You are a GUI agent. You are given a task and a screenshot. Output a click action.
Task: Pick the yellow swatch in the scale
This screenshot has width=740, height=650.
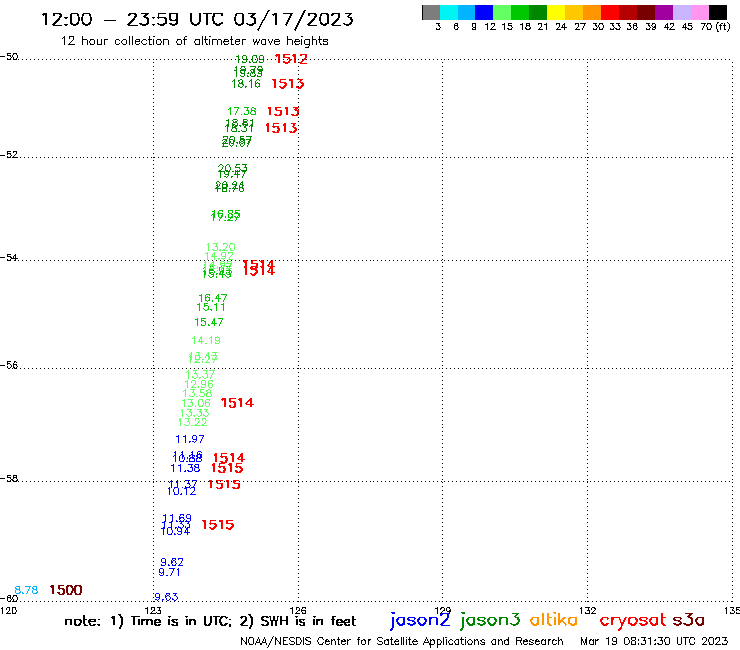pos(556,13)
